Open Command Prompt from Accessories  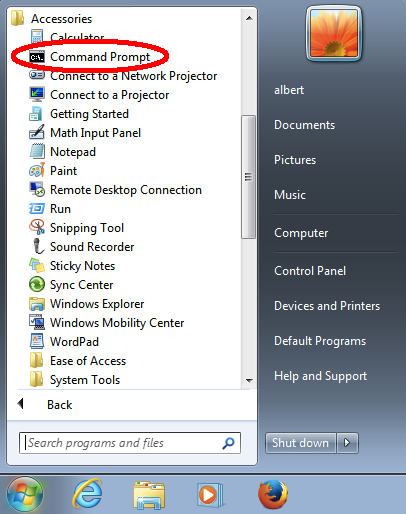point(90,57)
